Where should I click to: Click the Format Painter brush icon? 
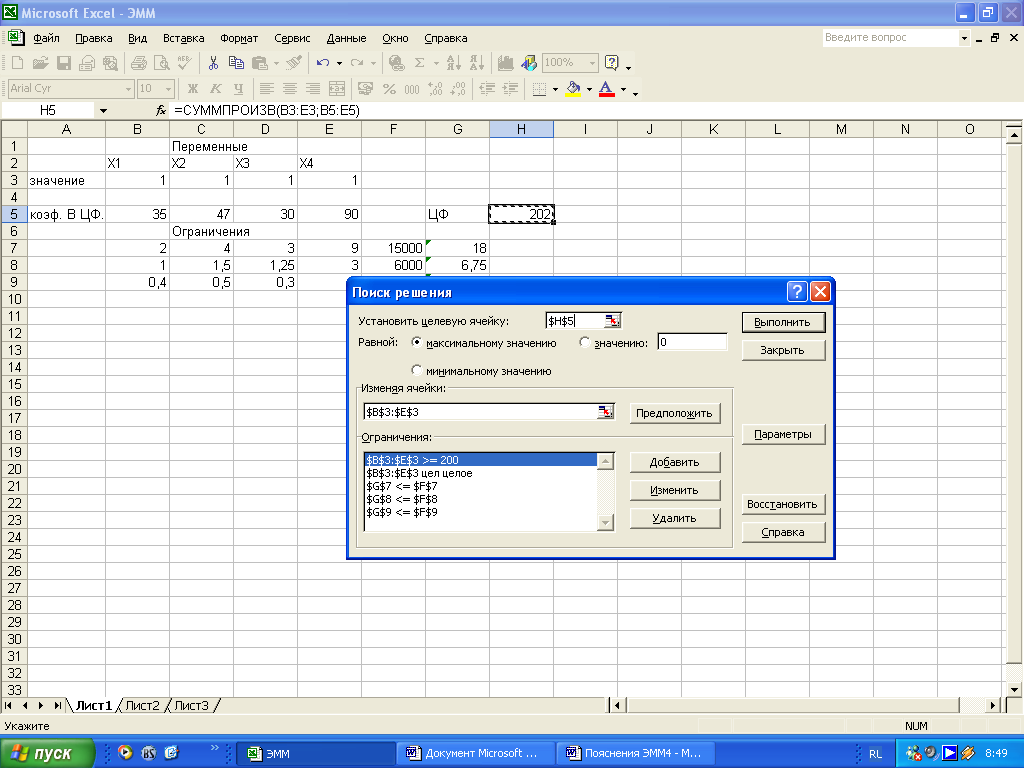click(x=293, y=63)
